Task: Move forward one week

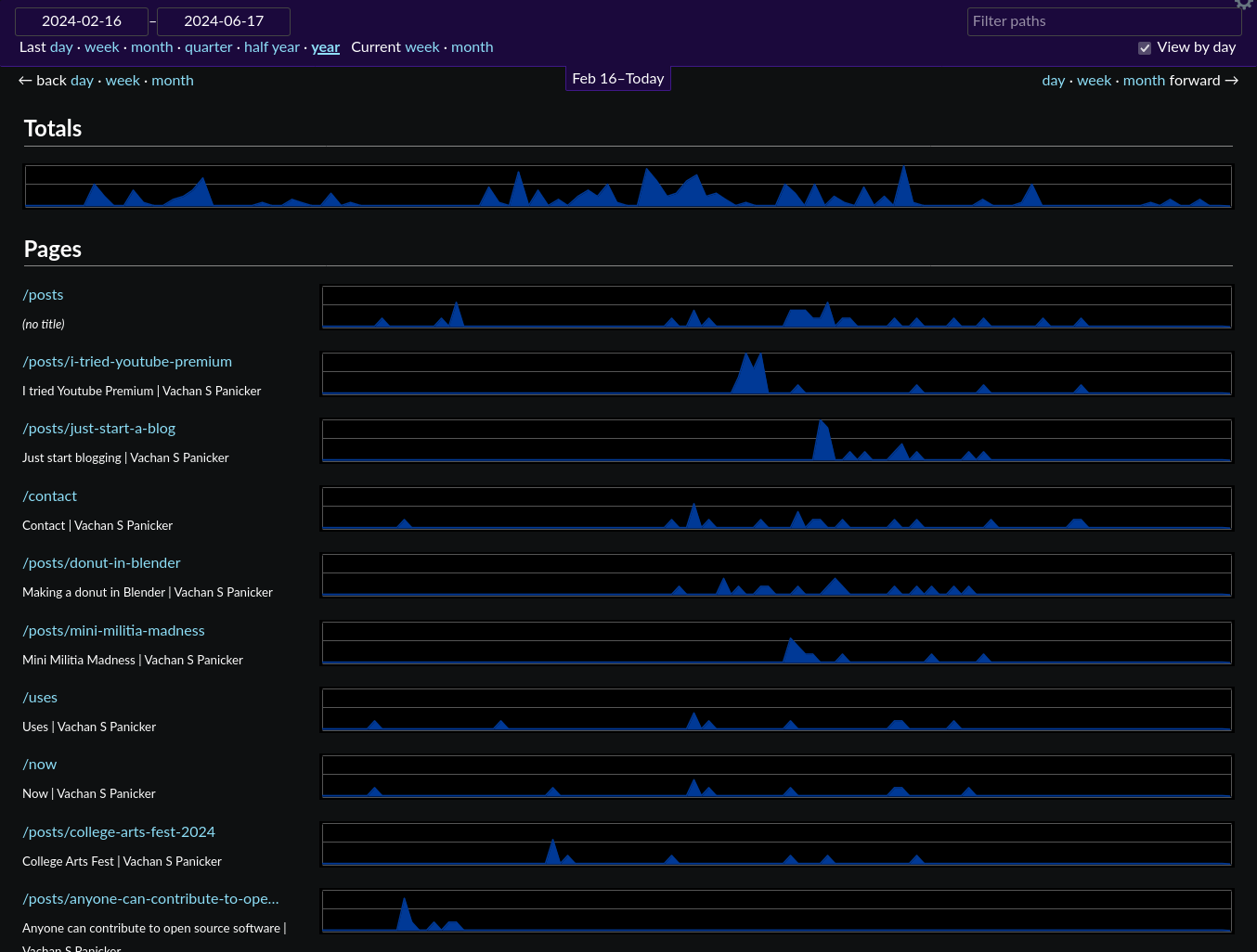Action: 1094,81
